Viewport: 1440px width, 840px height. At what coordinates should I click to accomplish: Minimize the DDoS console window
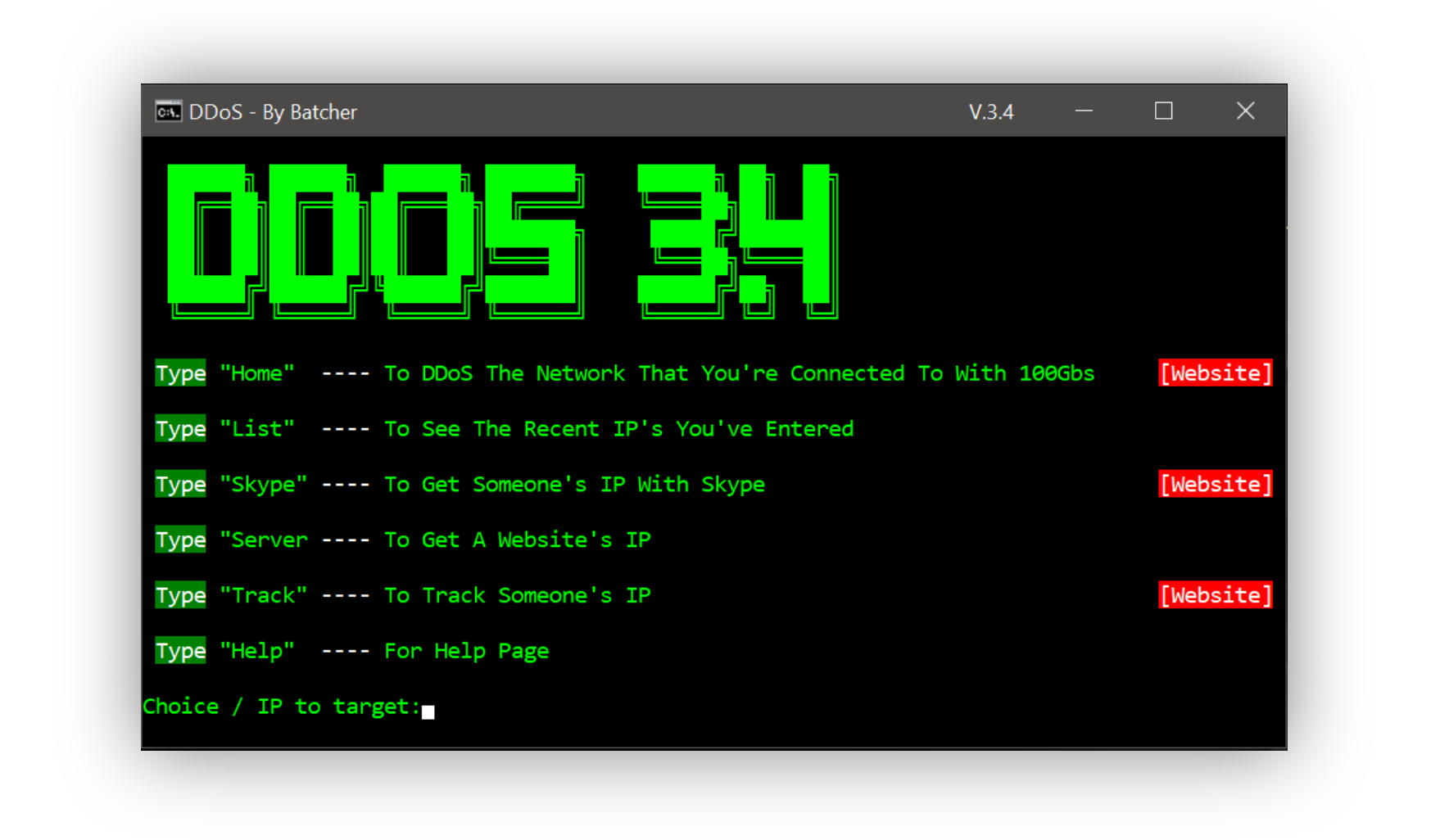[x=1084, y=111]
